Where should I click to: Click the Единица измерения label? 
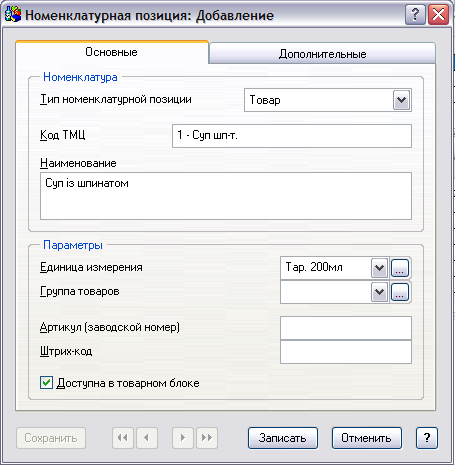pyautogui.click(x=91, y=267)
